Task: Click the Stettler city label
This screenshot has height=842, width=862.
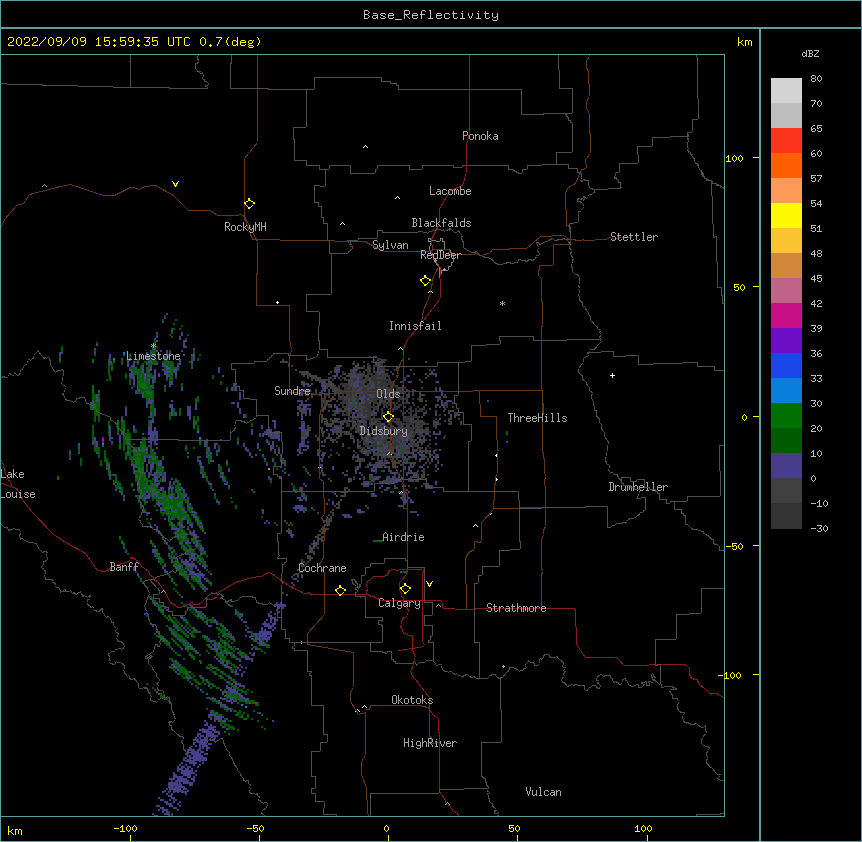Action: [x=634, y=237]
